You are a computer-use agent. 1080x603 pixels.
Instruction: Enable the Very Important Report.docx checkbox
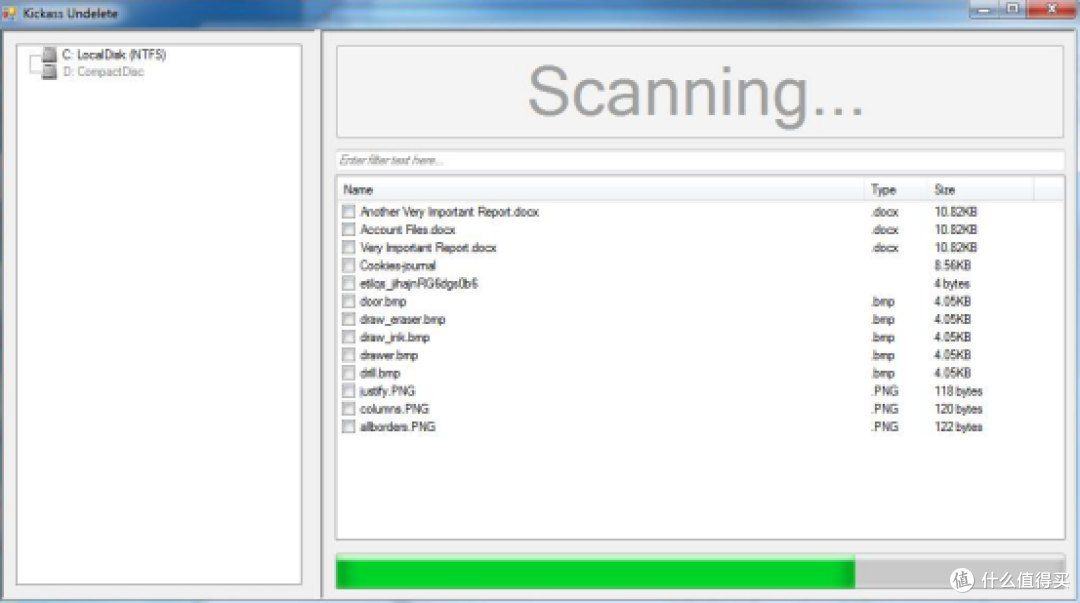[x=349, y=247]
